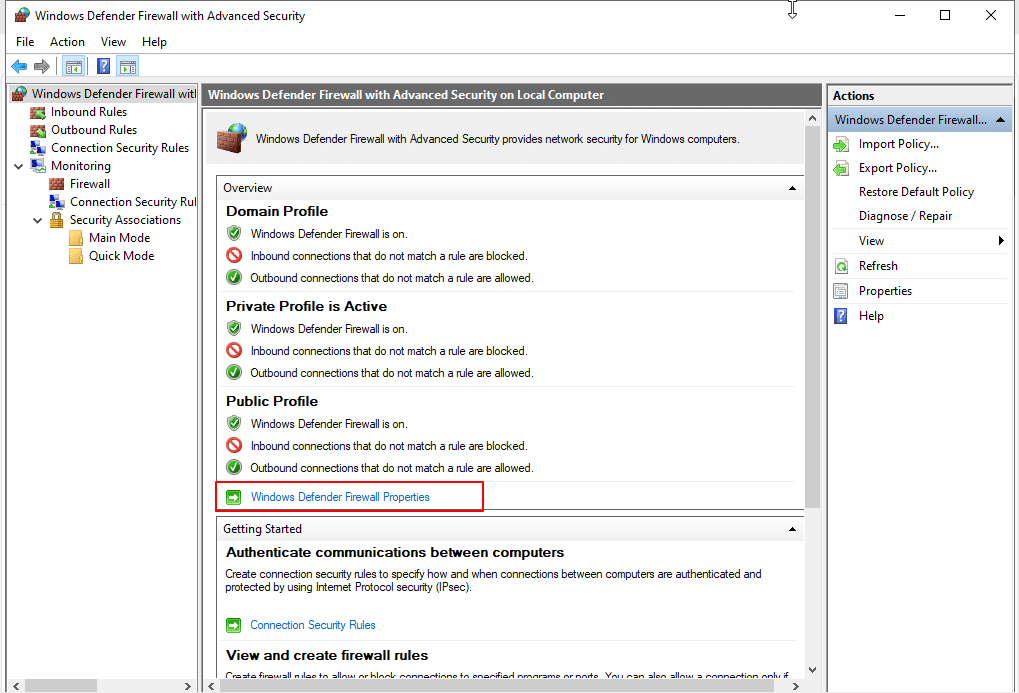Select the Firewall node under Monitoring
Image resolution: width=1019 pixels, height=693 pixels.
pos(91,183)
